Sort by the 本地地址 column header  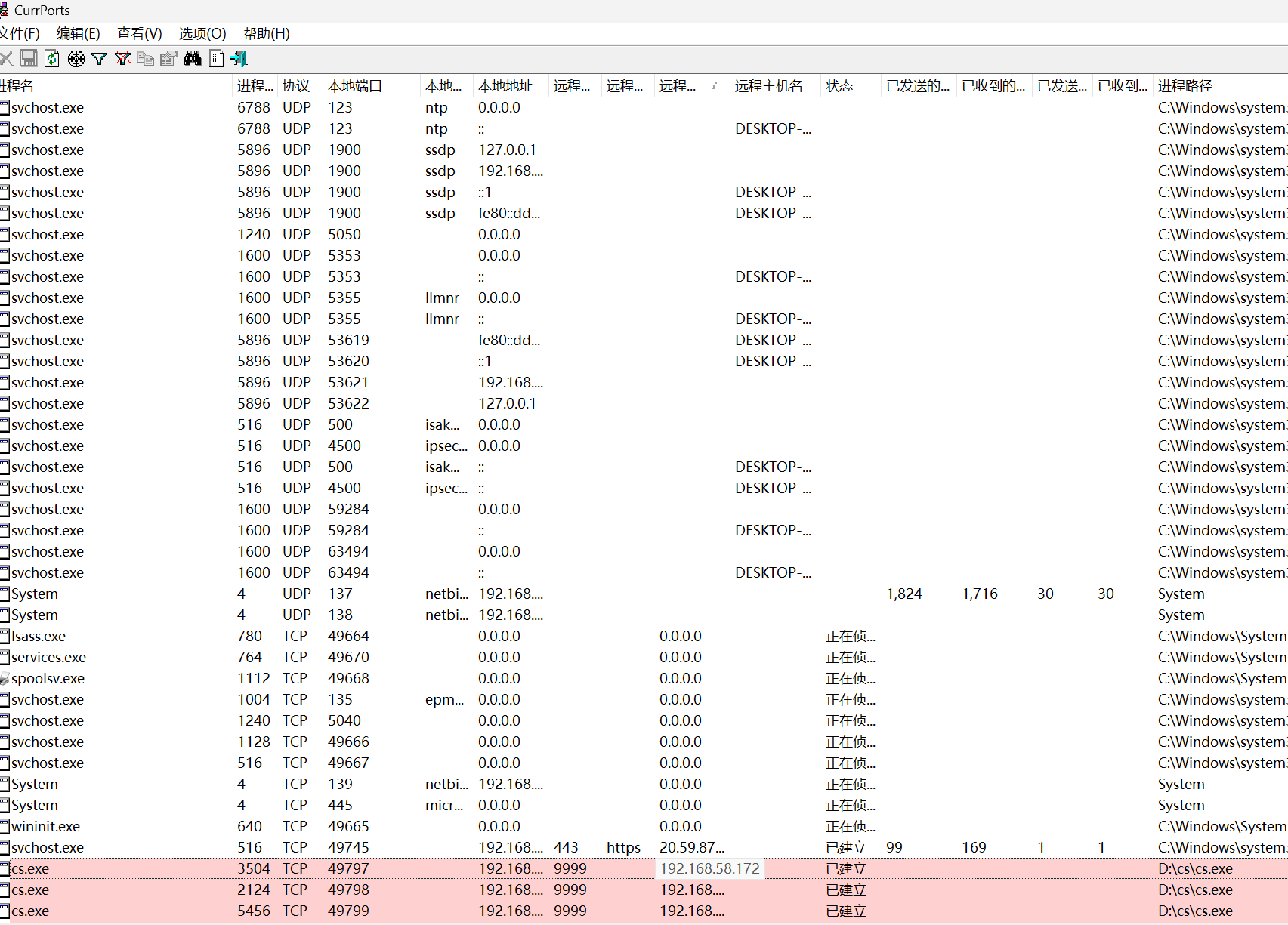click(511, 85)
